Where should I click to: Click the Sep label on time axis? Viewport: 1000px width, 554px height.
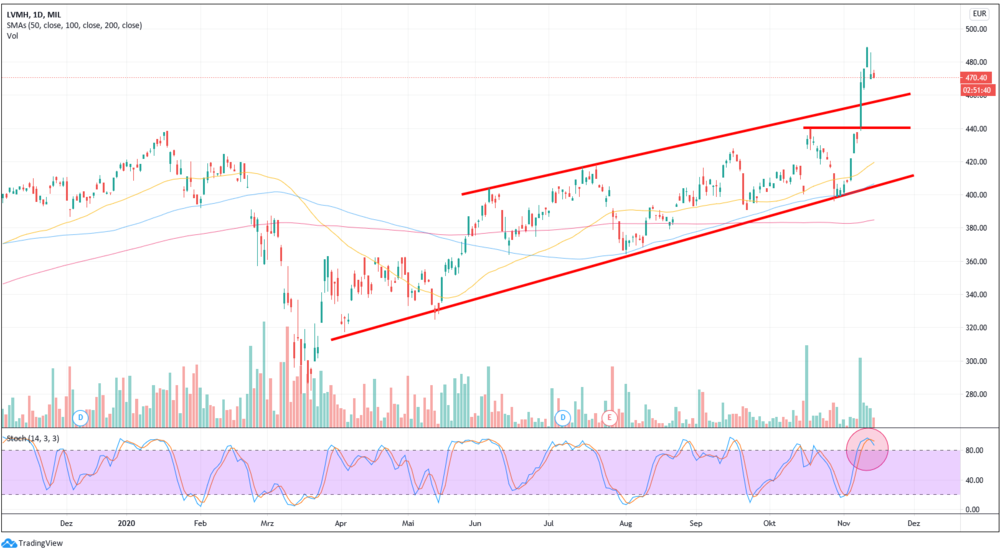(696, 523)
